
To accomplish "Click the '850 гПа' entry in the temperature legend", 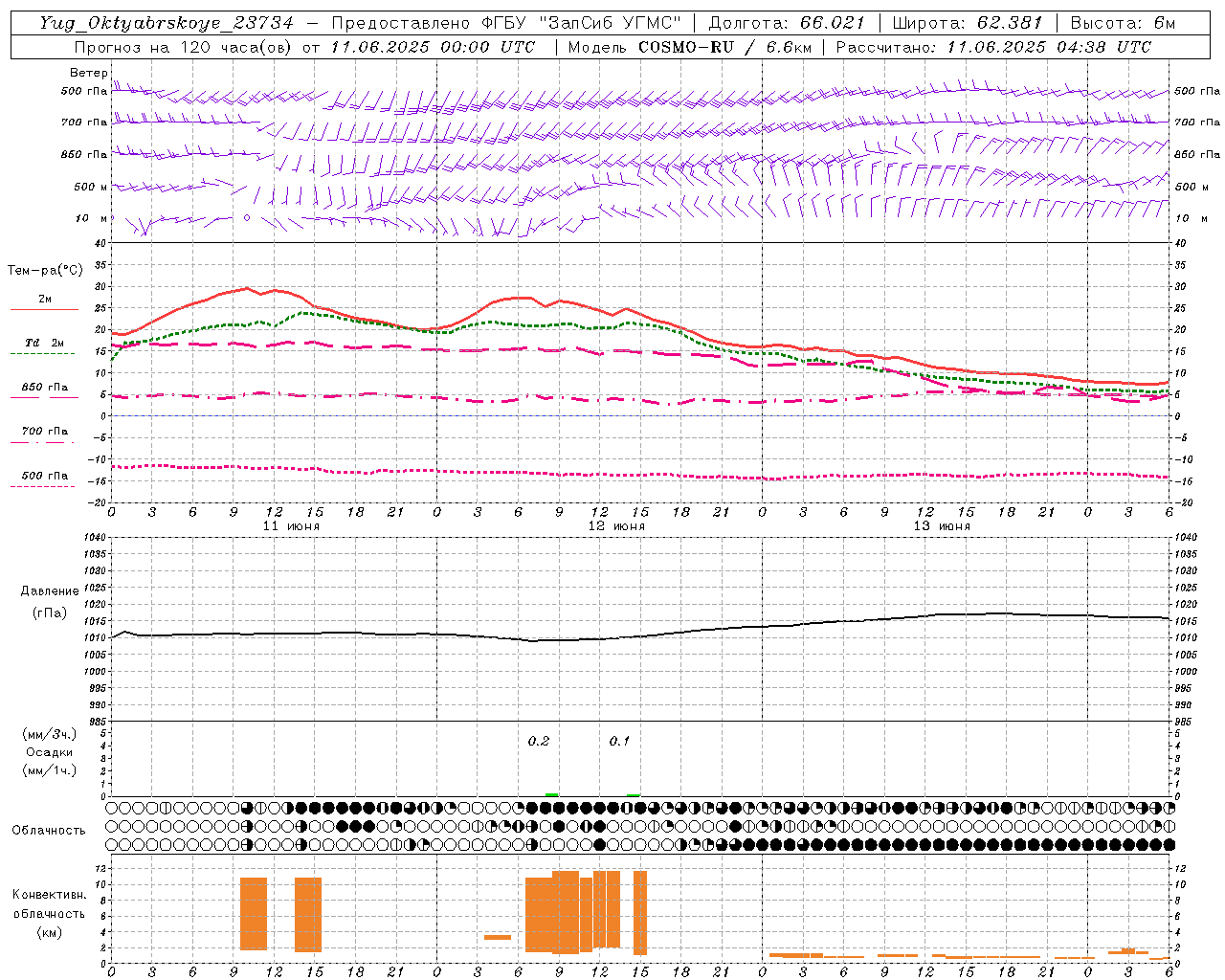I will coord(45,388).
